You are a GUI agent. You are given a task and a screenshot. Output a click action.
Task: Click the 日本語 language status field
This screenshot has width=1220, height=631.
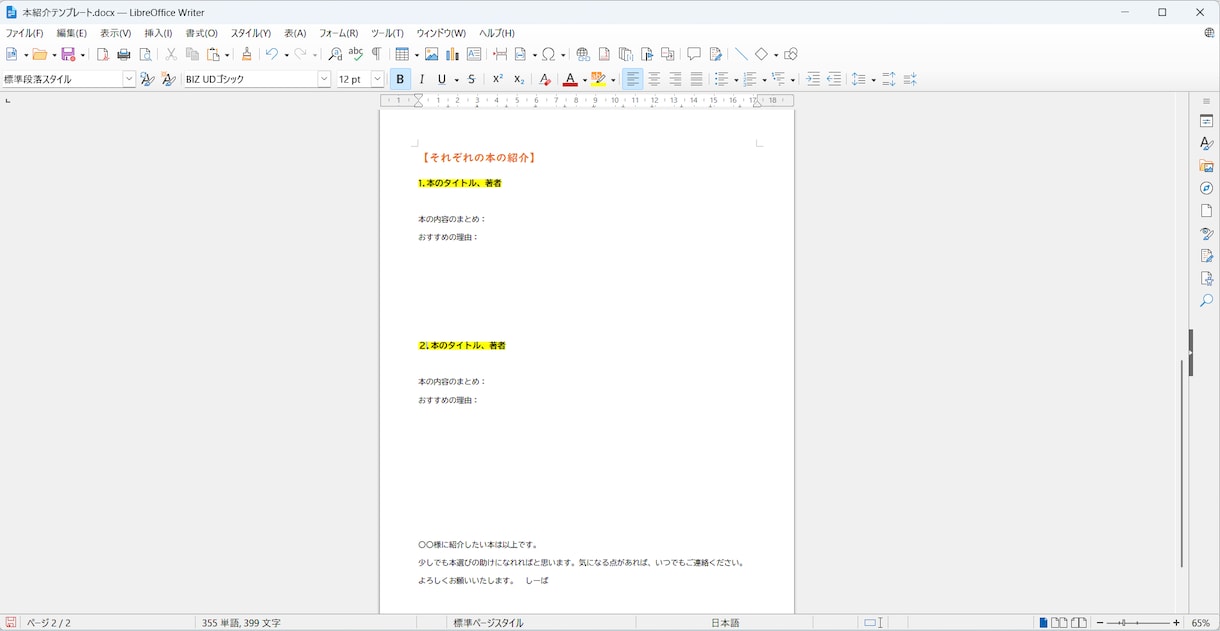point(725,623)
